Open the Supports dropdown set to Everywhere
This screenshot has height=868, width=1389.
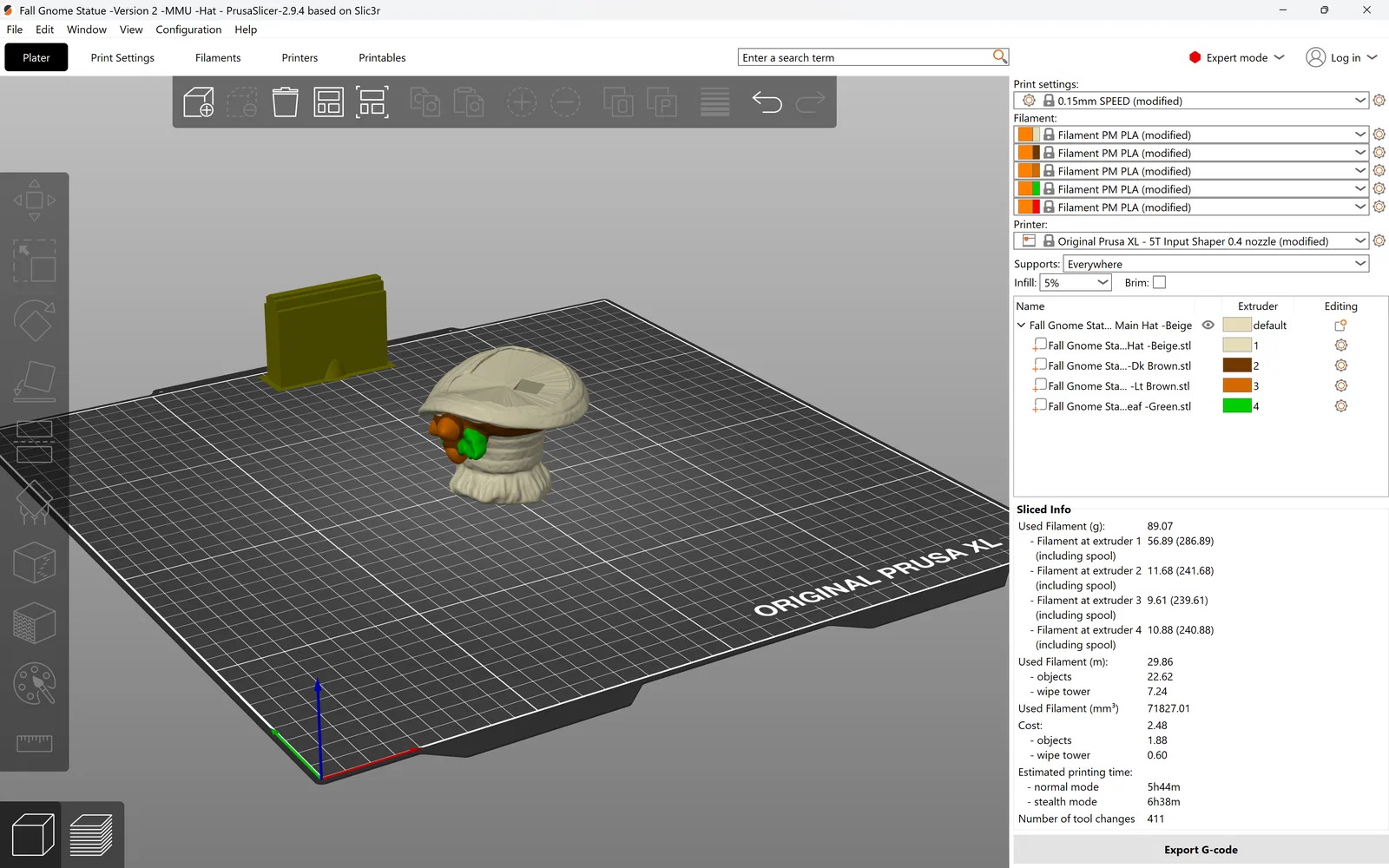[x=1216, y=264]
